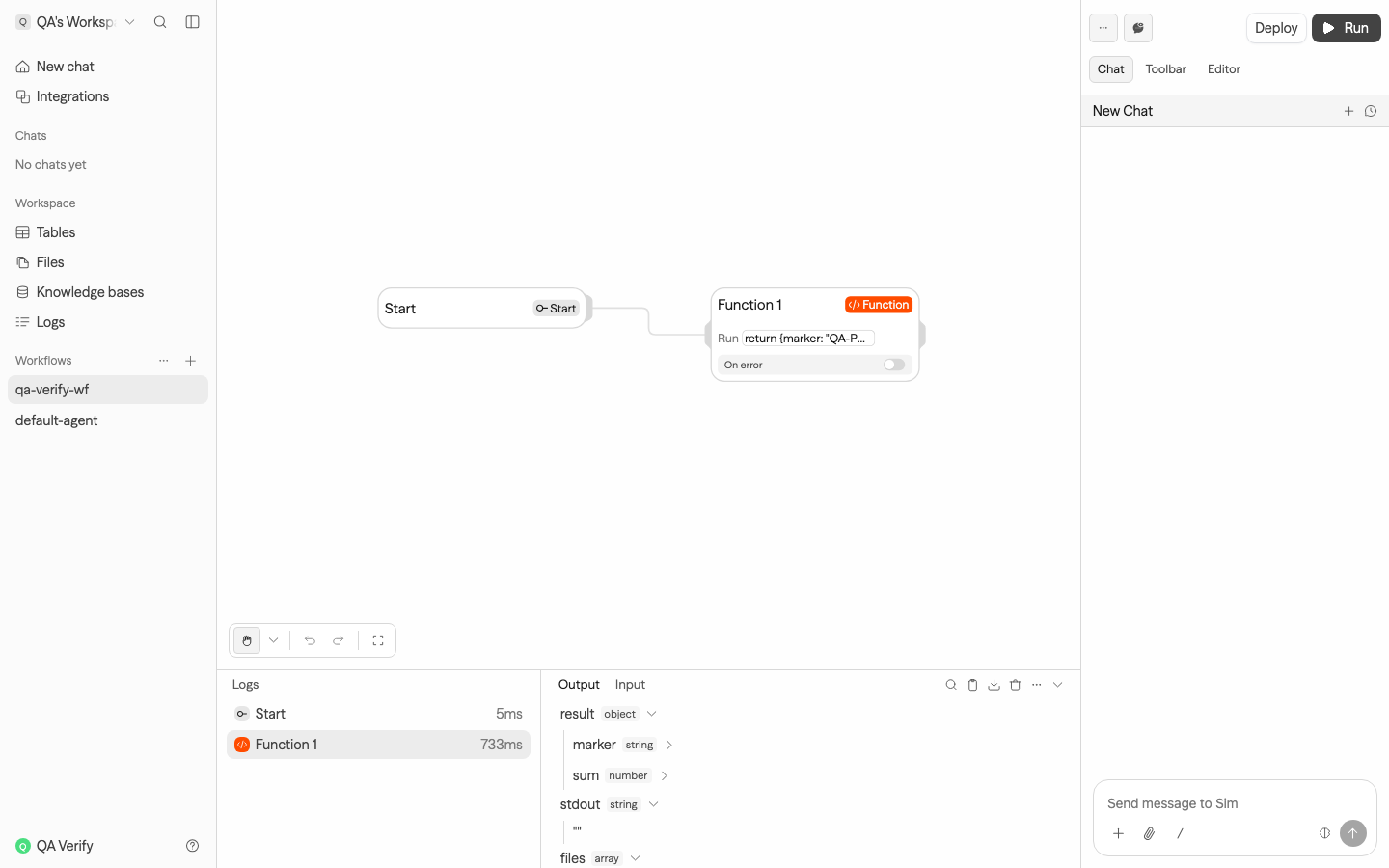Switch to the Input tab
The image size is (1389, 868).
[630, 685]
